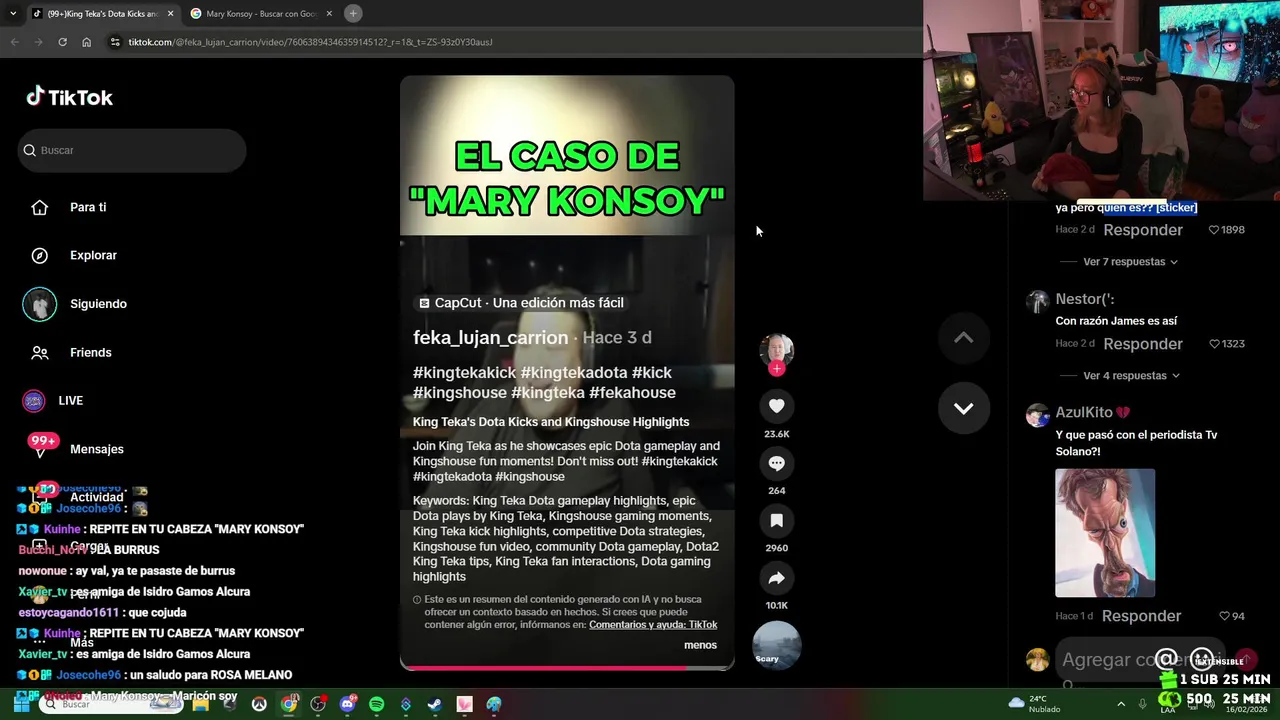Open site information icon in address bar
1280x720 pixels.
coord(115,42)
